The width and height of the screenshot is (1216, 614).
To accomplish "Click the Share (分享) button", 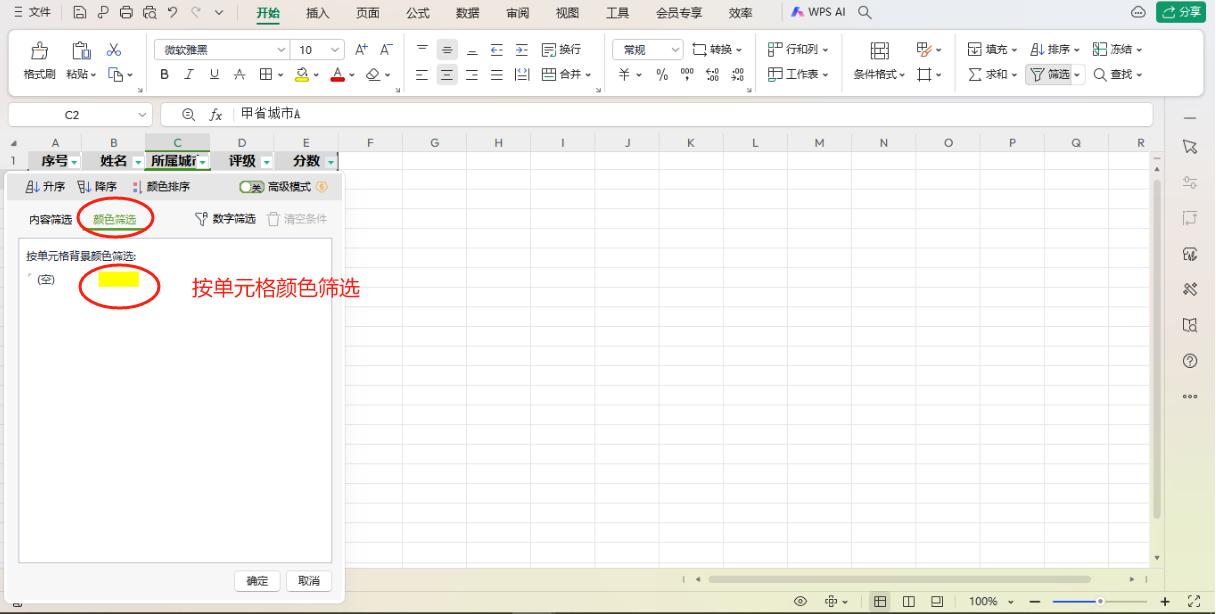I will (1181, 12).
